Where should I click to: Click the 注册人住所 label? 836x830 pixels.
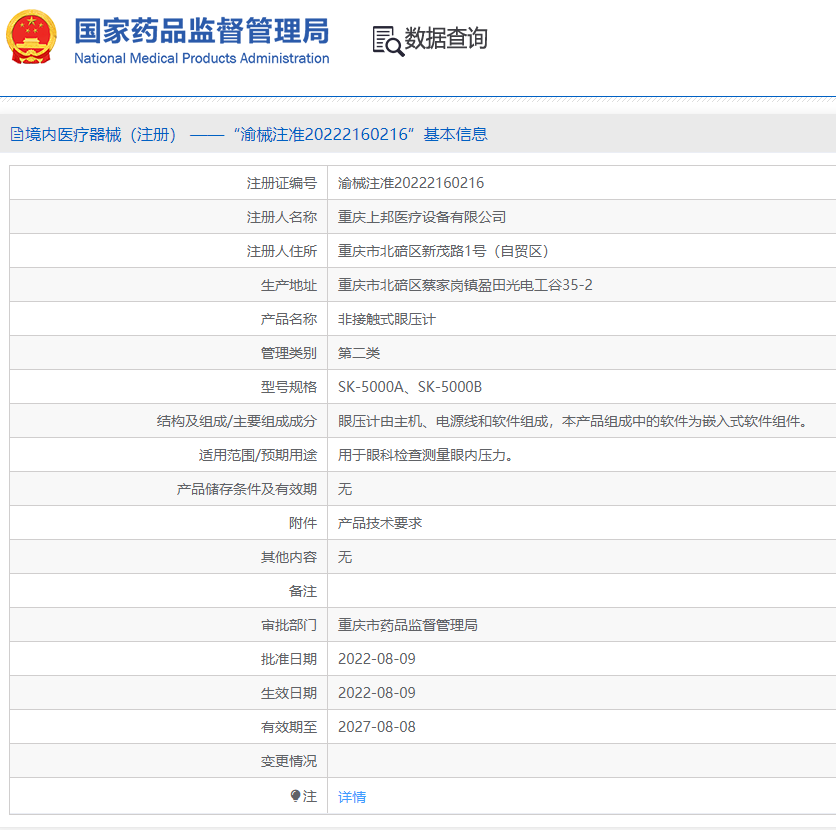pos(282,251)
